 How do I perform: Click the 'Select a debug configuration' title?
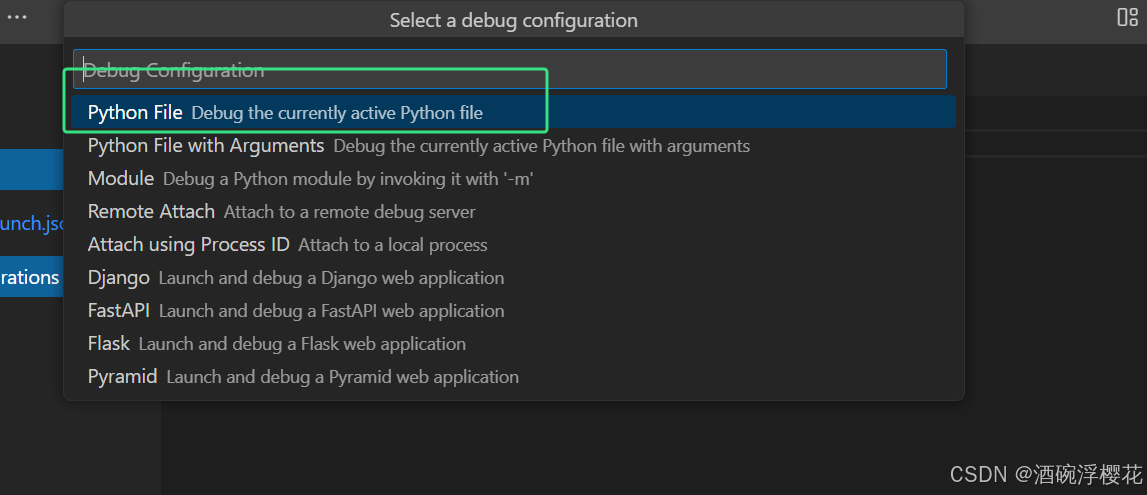pos(513,20)
